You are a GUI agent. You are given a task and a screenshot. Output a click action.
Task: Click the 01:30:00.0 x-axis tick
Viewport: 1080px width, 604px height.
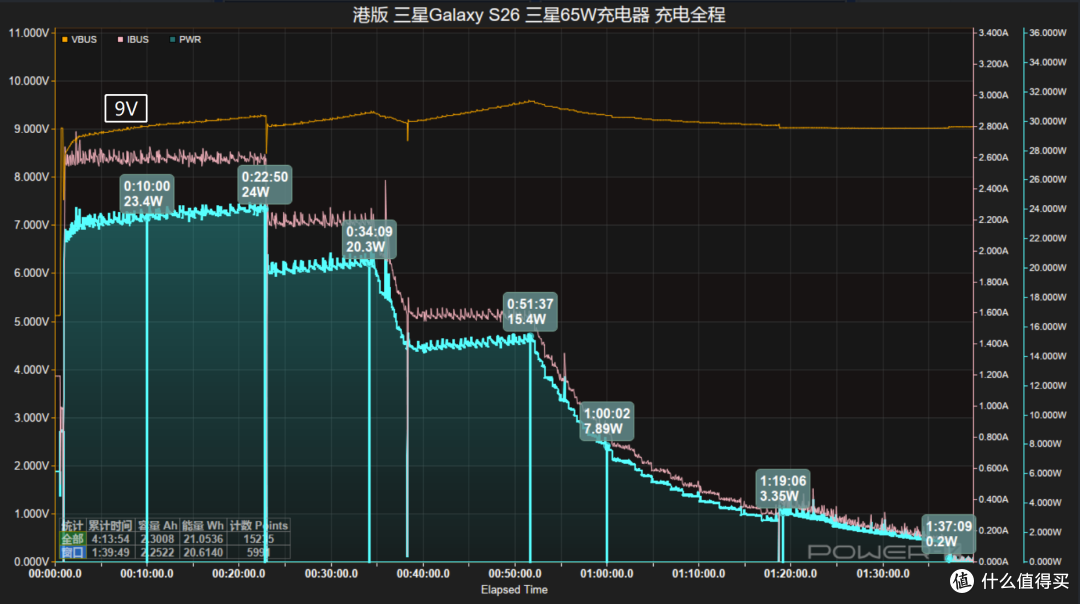(x=882, y=574)
